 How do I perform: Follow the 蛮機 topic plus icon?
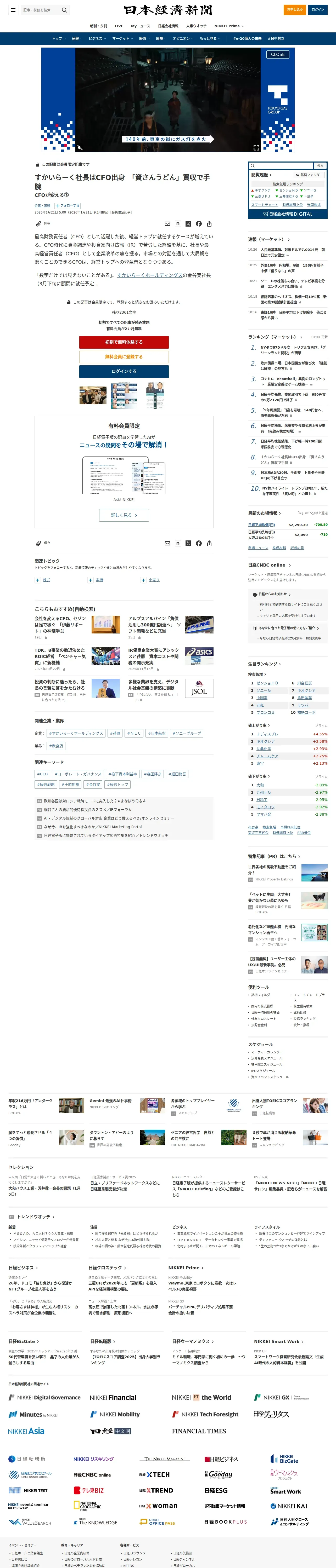pos(90,580)
